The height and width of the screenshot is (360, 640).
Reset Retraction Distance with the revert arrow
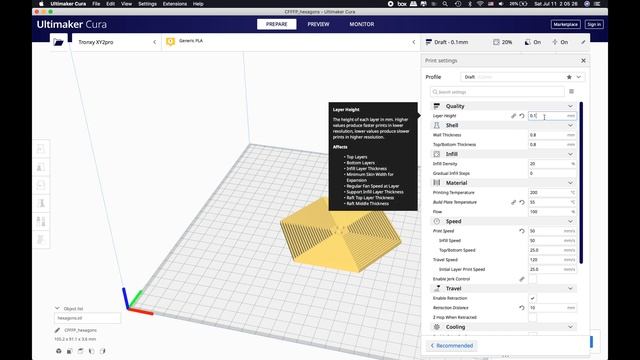tap(522, 308)
